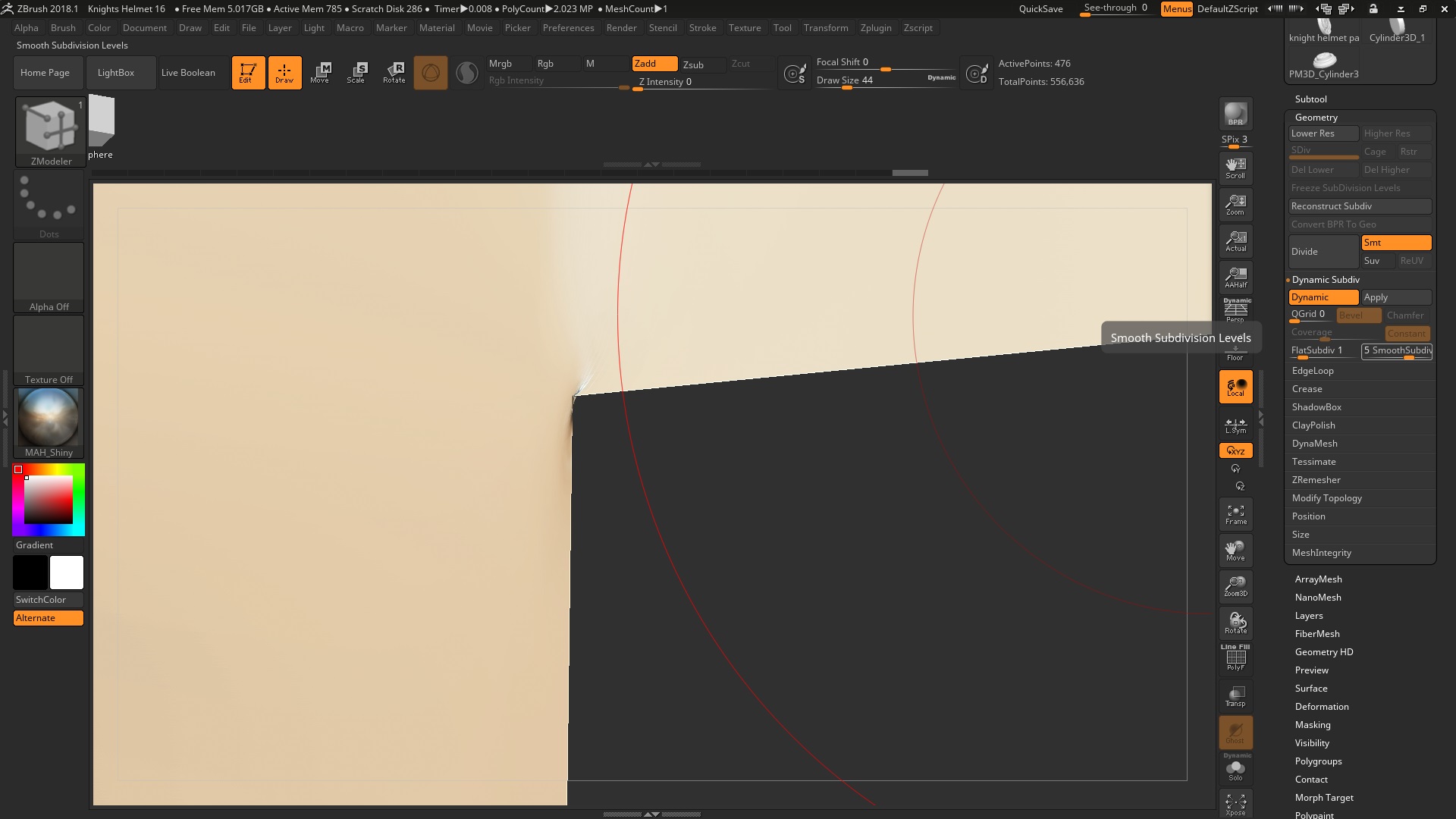This screenshot has height=819, width=1456.
Task: Click the Zoom3D icon
Action: pyautogui.click(x=1235, y=586)
